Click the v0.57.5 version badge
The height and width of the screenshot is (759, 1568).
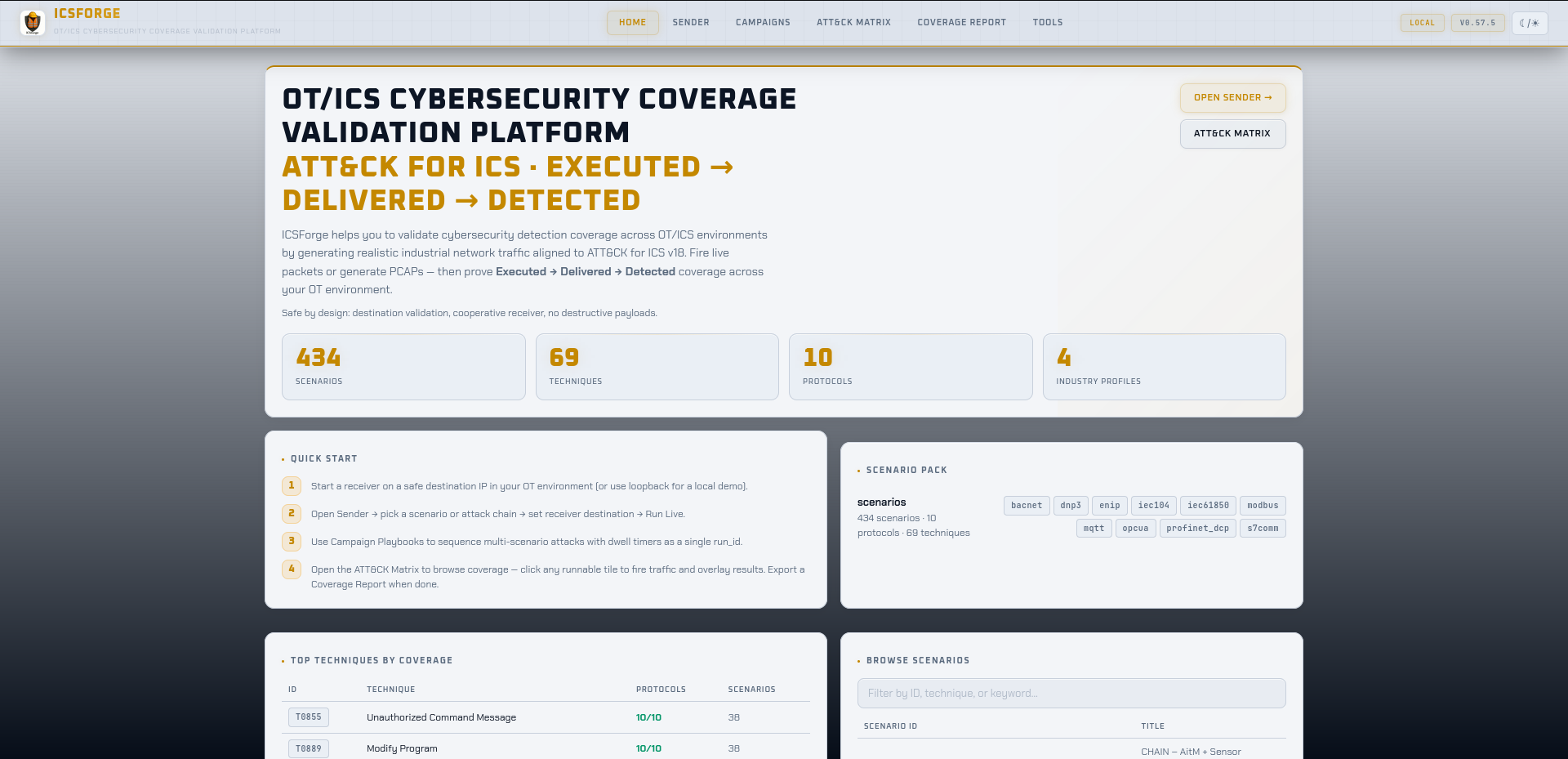[x=1477, y=23]
